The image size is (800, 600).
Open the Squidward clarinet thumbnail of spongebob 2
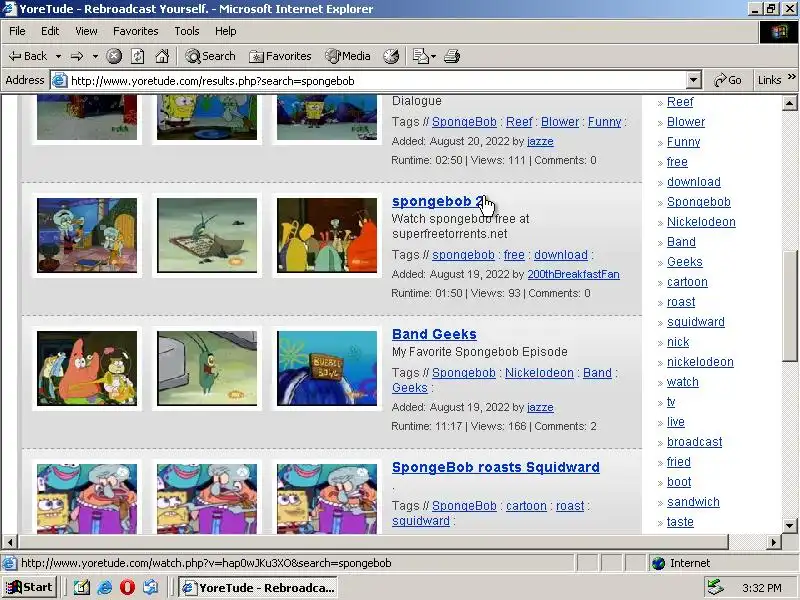(87, 235)
